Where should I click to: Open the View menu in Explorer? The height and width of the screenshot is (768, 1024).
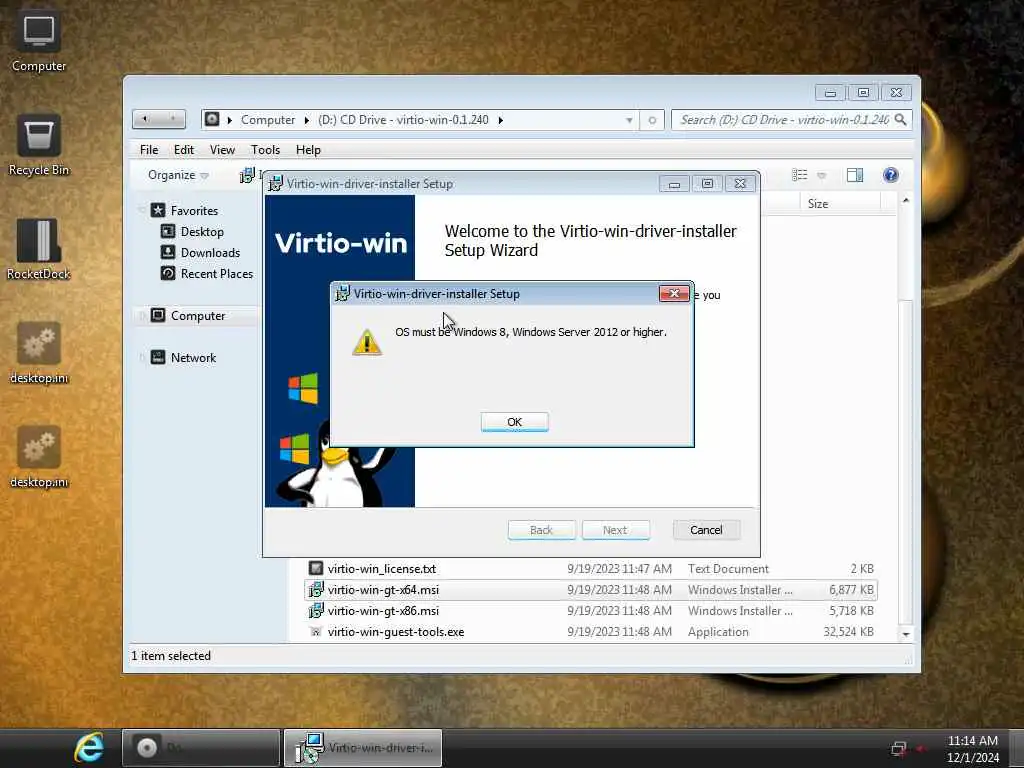[222, 150]
